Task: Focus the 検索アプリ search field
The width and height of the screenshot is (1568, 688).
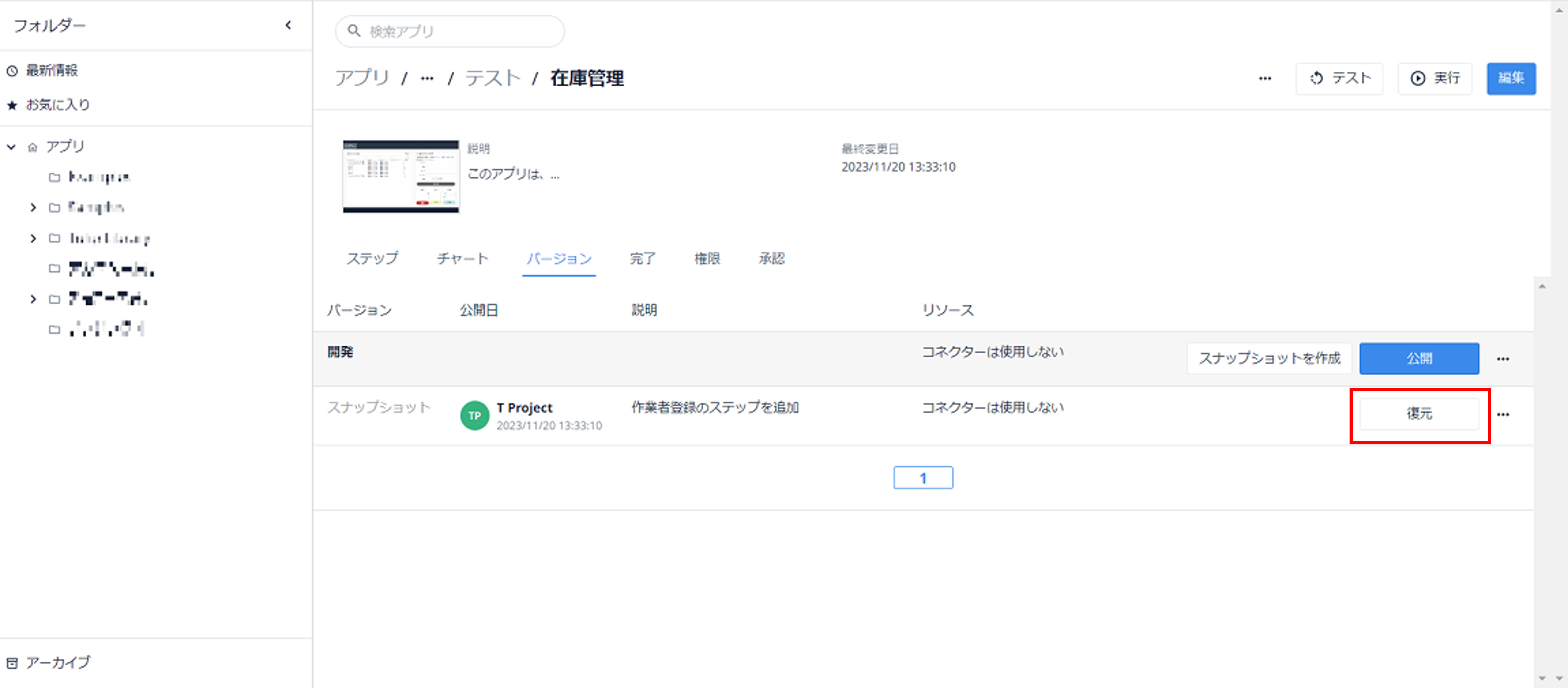Action: coord(450,31)
